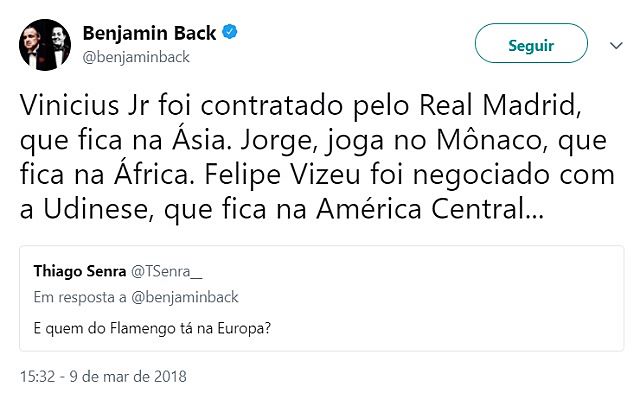Visit the @benjaminback handle under the name
The height and width of the screenshot is (393, 640).
136,57
